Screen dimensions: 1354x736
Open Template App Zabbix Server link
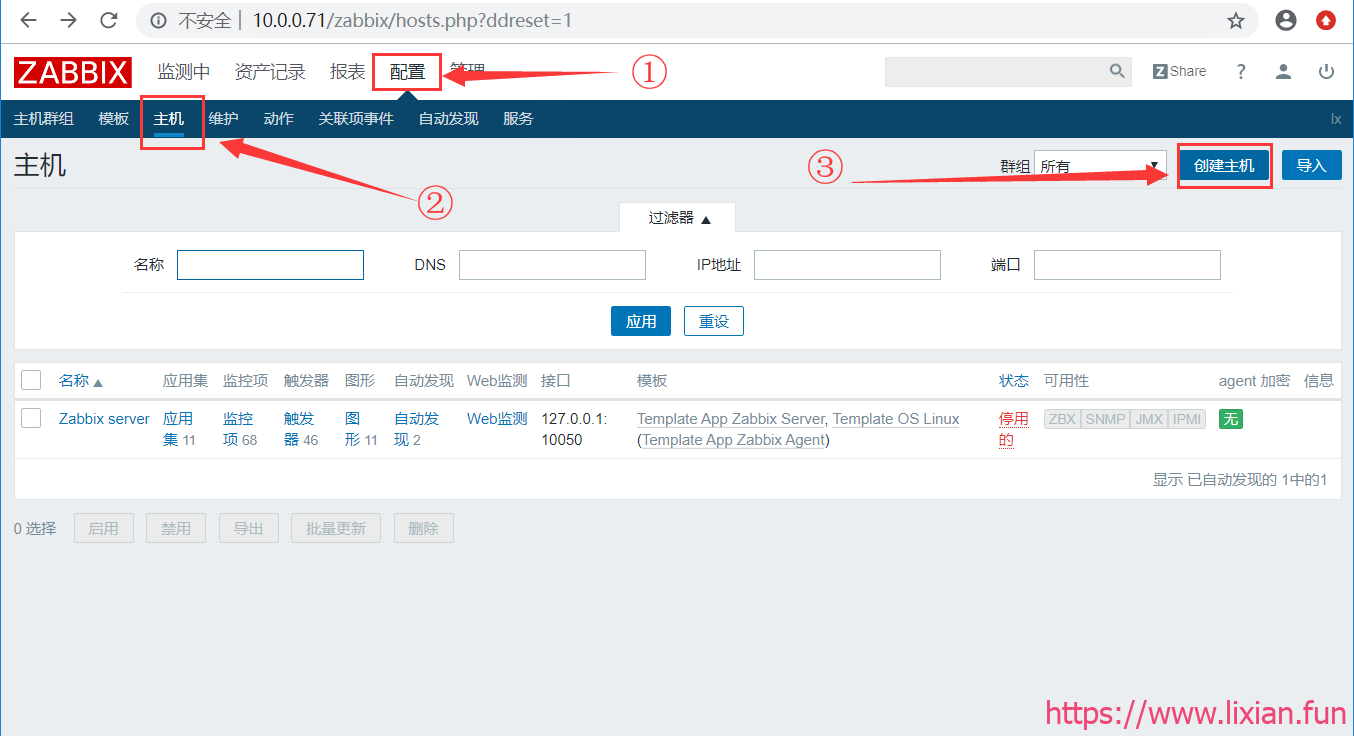pos(731,419)
